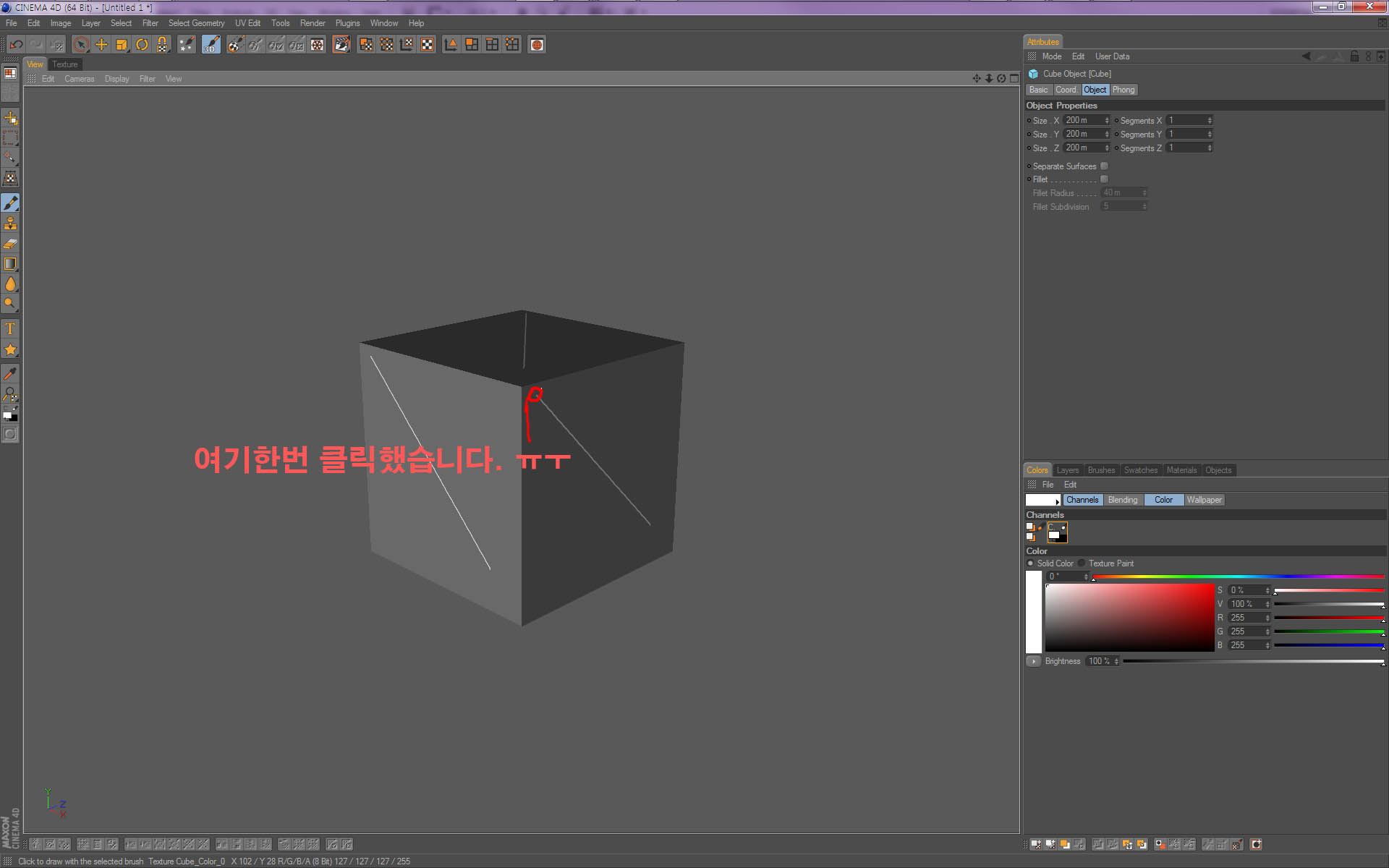Click Size X stepper arrows
The width and height of the screenshot is (1389, 868).
(x=1107, y=121)
